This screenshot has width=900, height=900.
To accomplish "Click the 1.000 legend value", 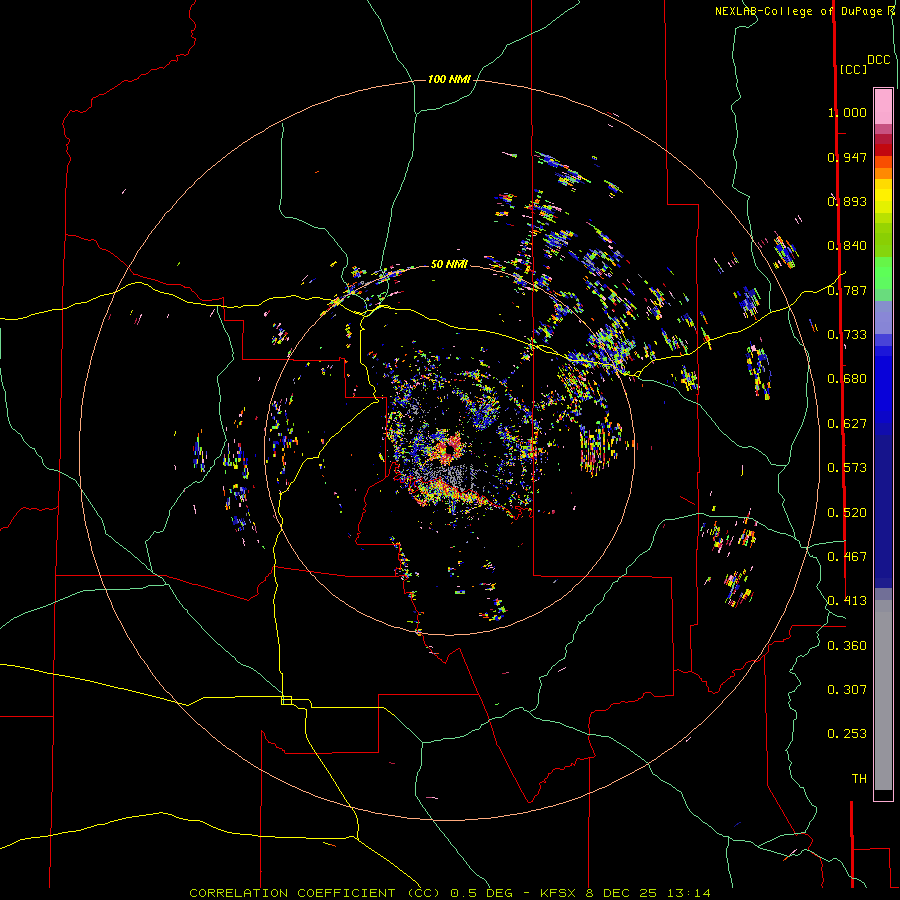I will click(x=847, y=112).
